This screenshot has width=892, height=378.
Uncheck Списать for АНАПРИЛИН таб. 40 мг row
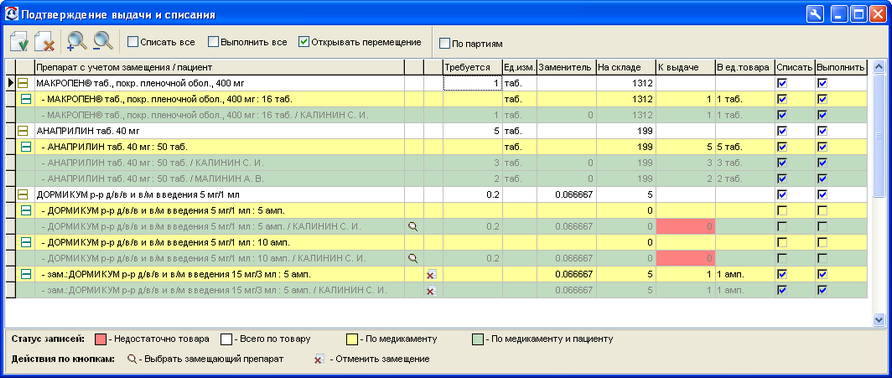(x=782, y=131)
